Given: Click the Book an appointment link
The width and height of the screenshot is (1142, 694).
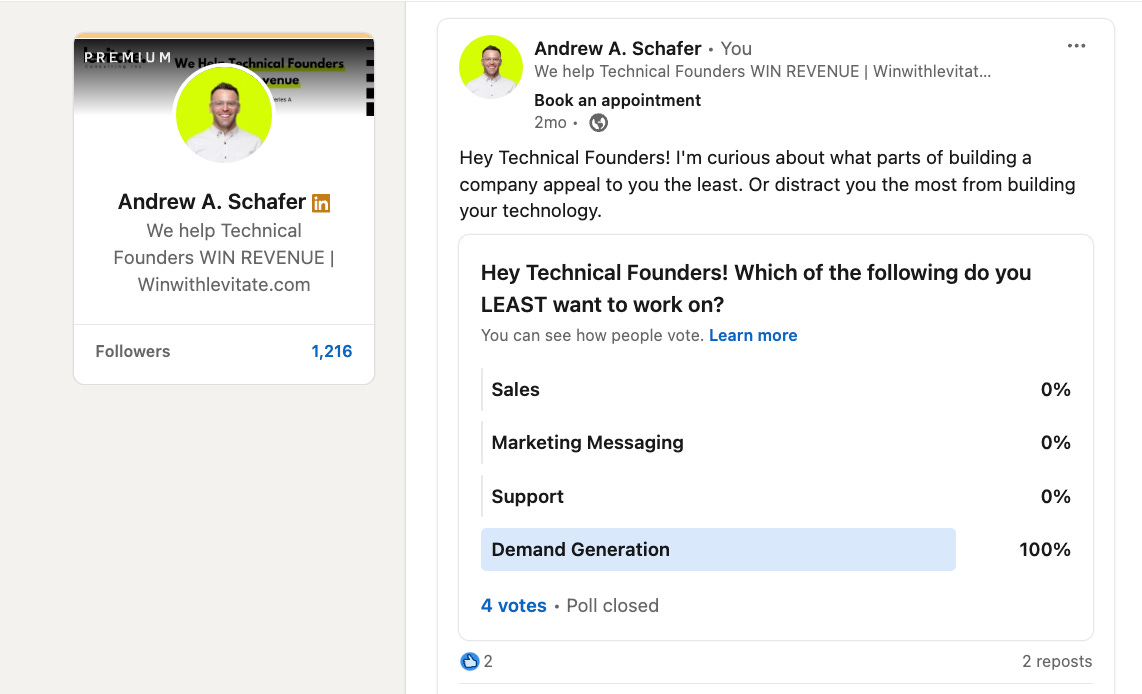Looking at the screenshot, I should pyautogui.click(x=617, y=100).
